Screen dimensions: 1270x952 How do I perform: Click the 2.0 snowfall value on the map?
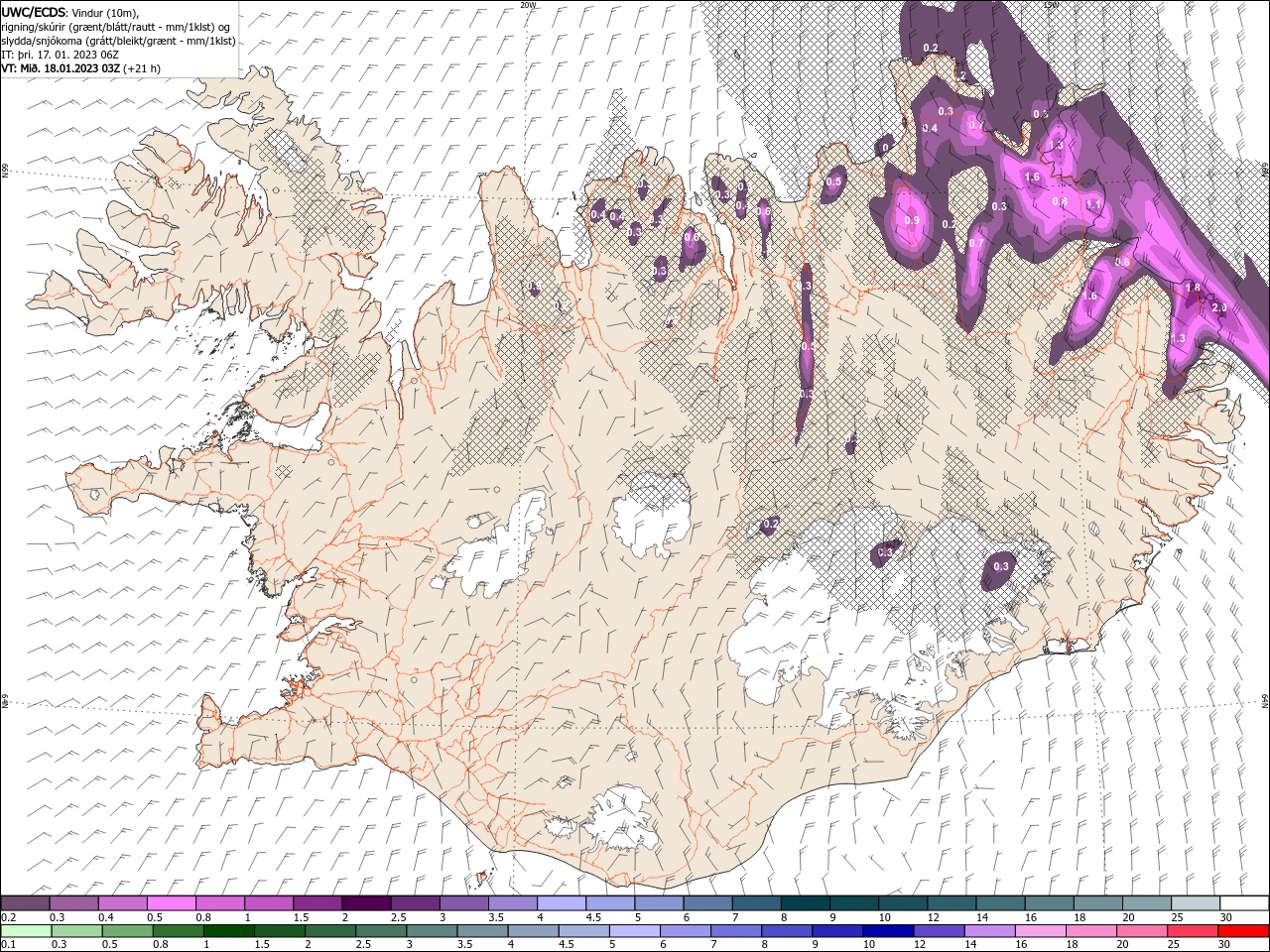1219,307
